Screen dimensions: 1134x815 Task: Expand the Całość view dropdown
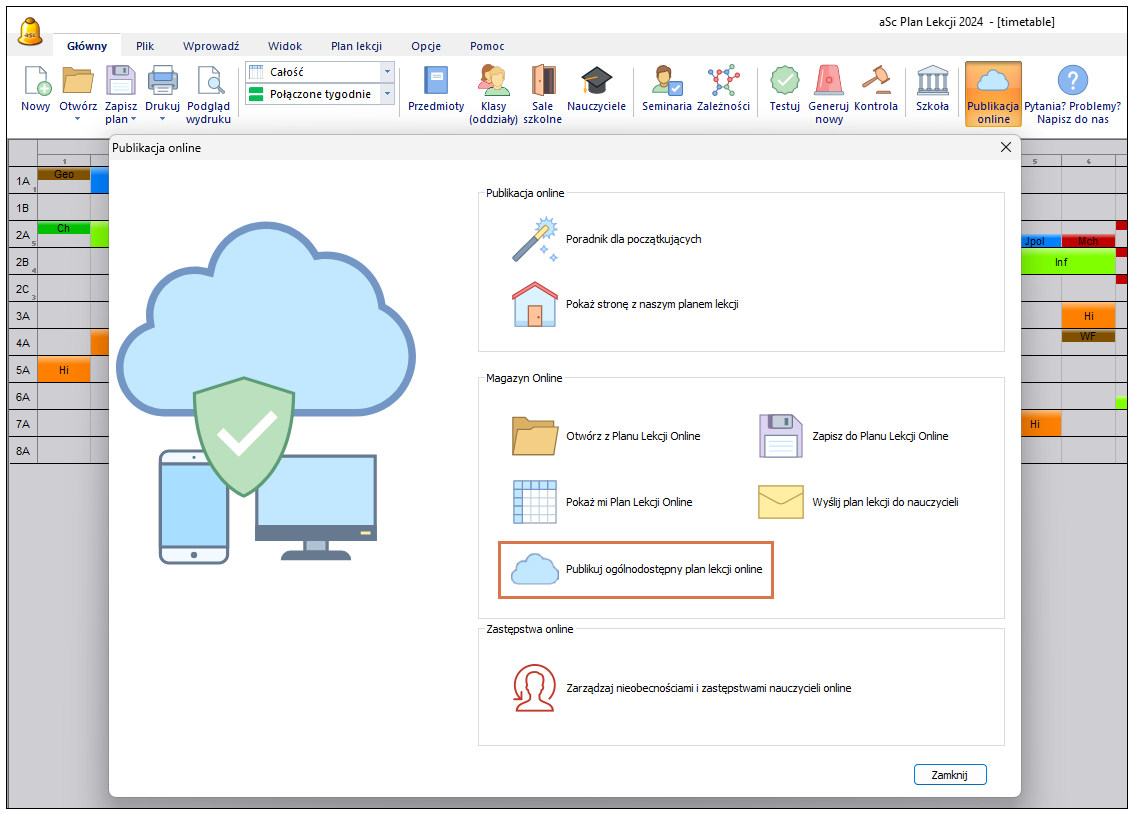tap(387, 72)
